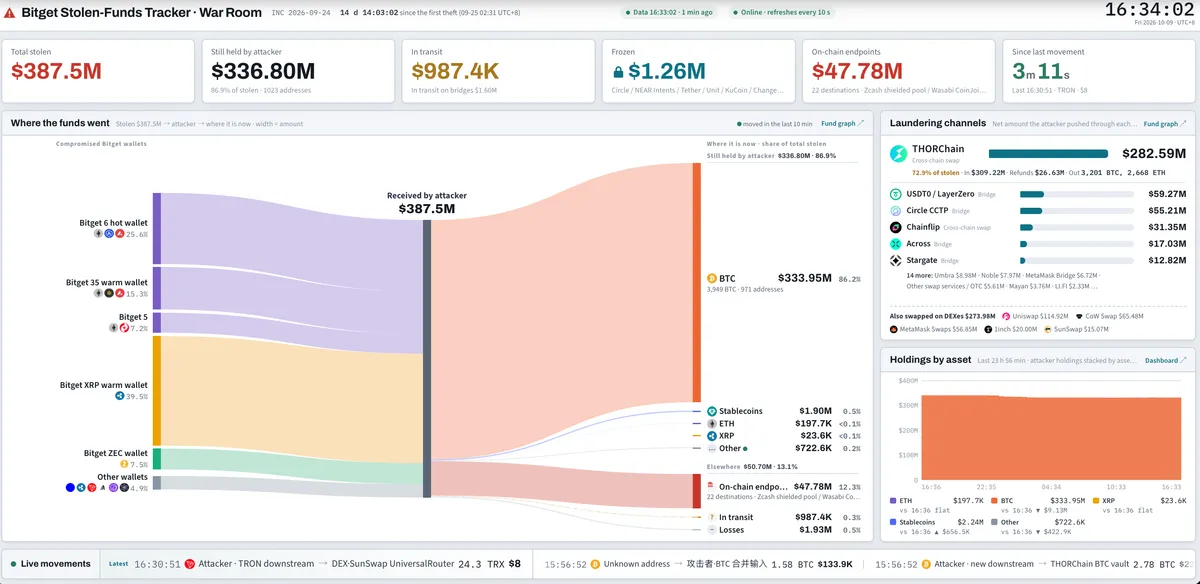Click the THORChain logo icon
Viewport: 1200px width, 584px height.
coord(897,153)
